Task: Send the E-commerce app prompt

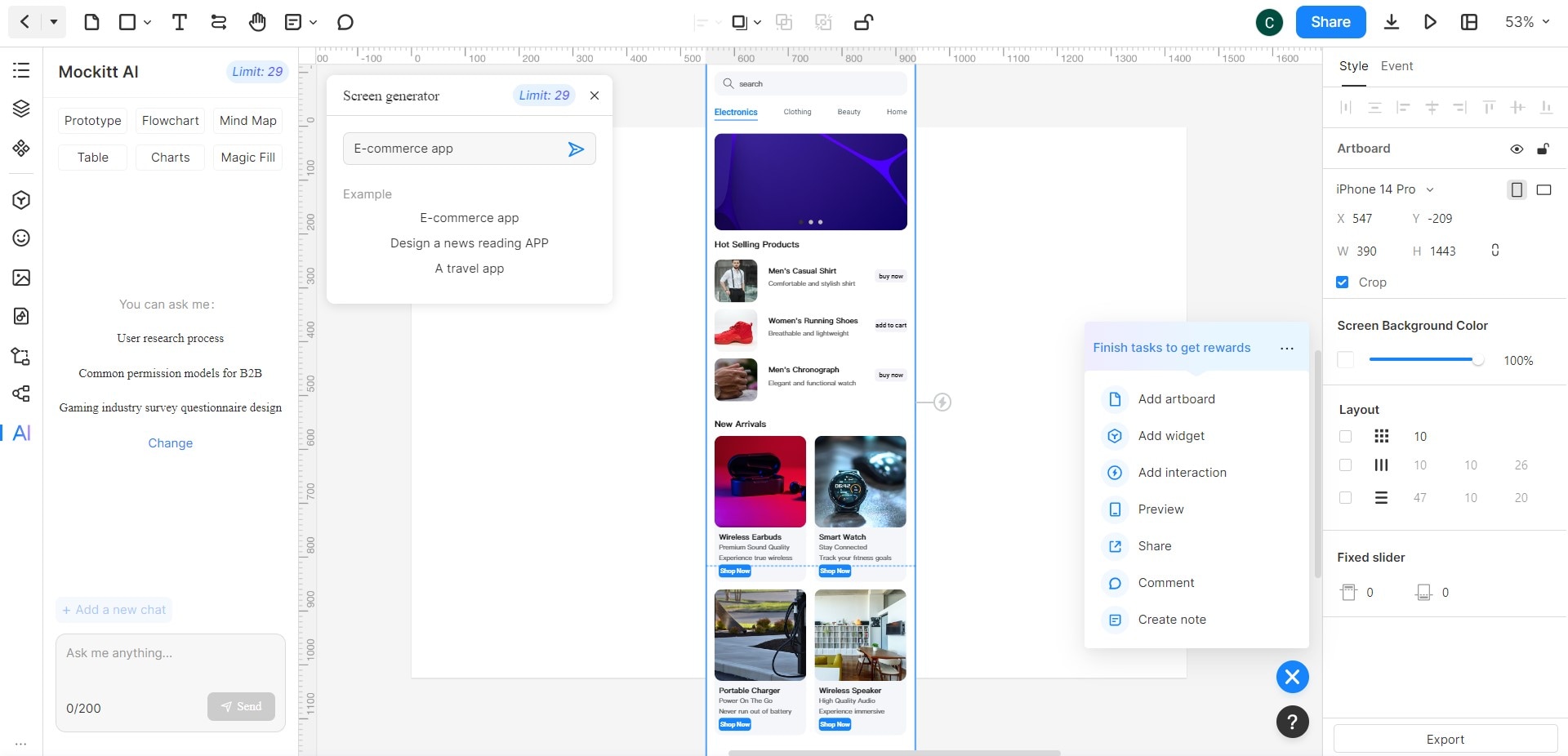Action: coord(576,149)
